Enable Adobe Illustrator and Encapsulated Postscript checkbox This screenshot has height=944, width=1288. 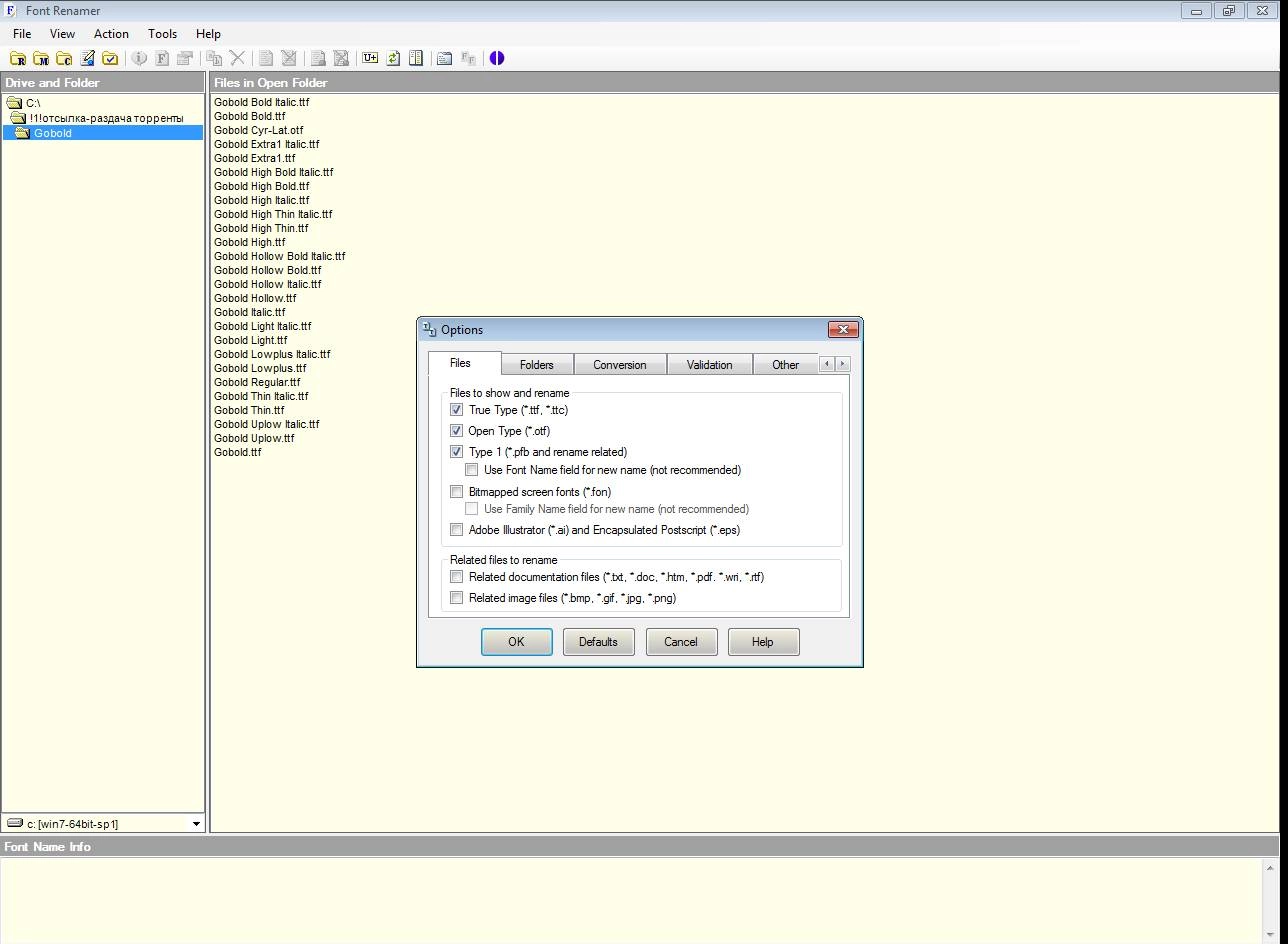(x=456, y=530)
